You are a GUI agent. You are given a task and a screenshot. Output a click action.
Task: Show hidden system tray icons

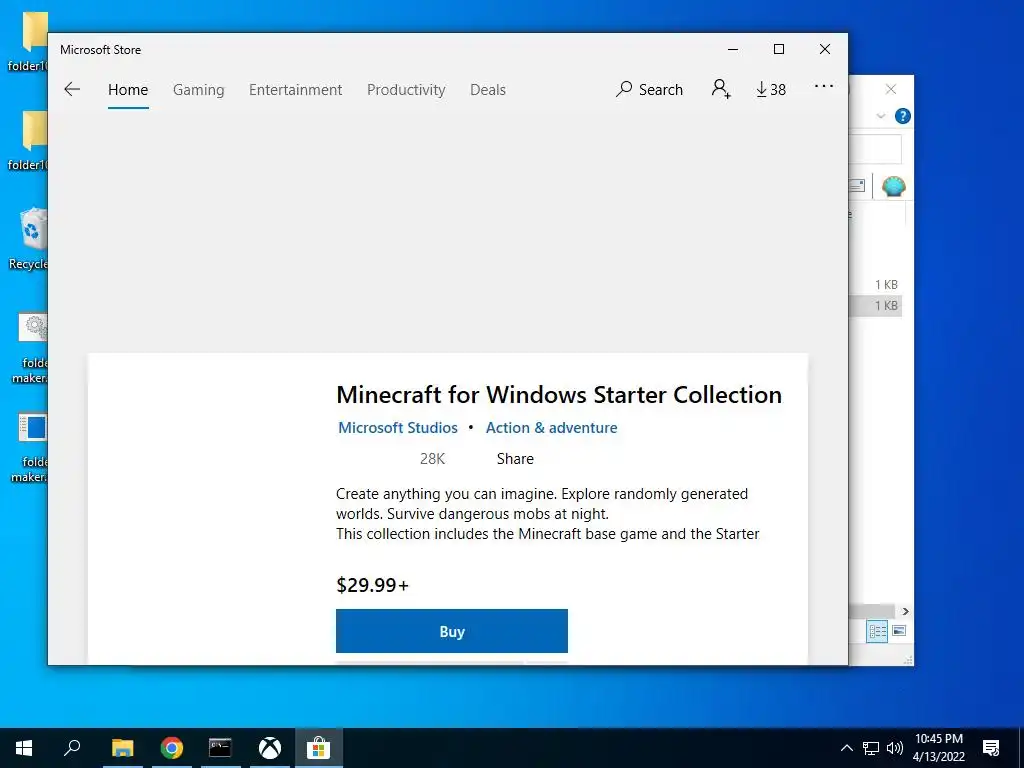(846, 748)
